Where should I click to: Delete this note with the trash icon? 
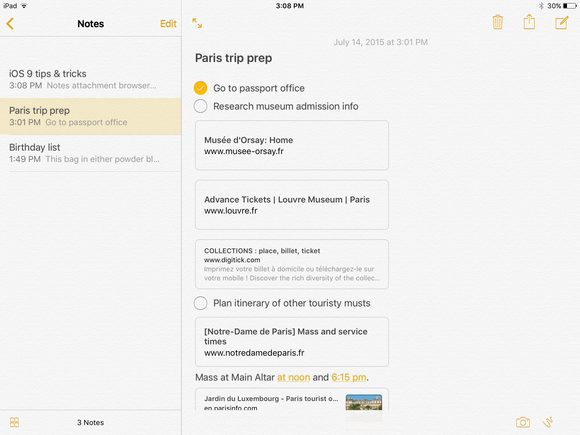(x=498, y=22)
